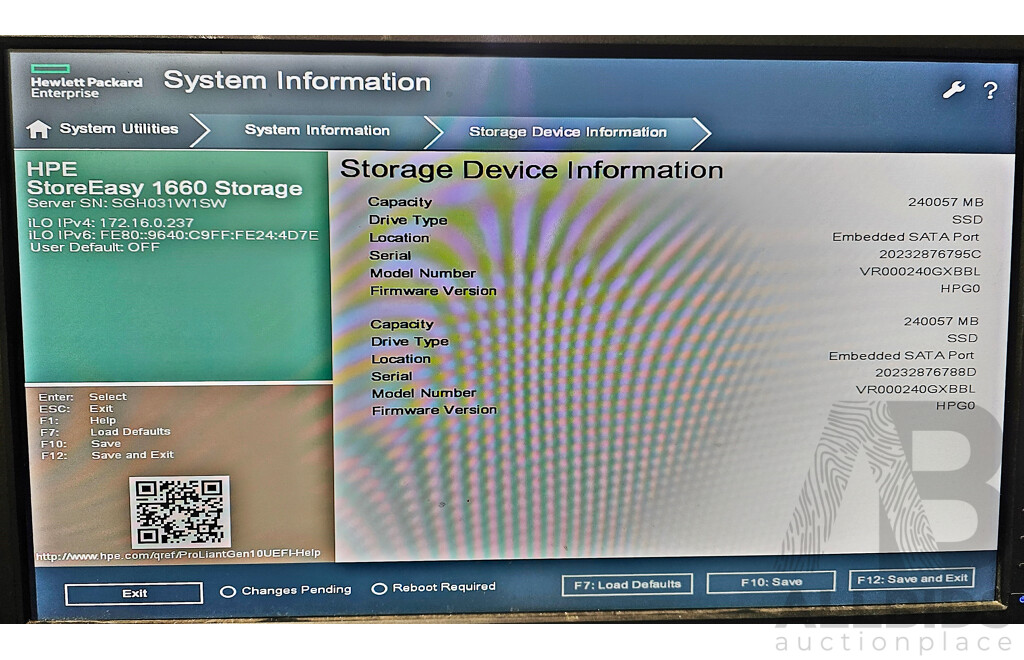
Task: Click Server SN: SGH031W1SW text
Action: (x=127, y=203)
